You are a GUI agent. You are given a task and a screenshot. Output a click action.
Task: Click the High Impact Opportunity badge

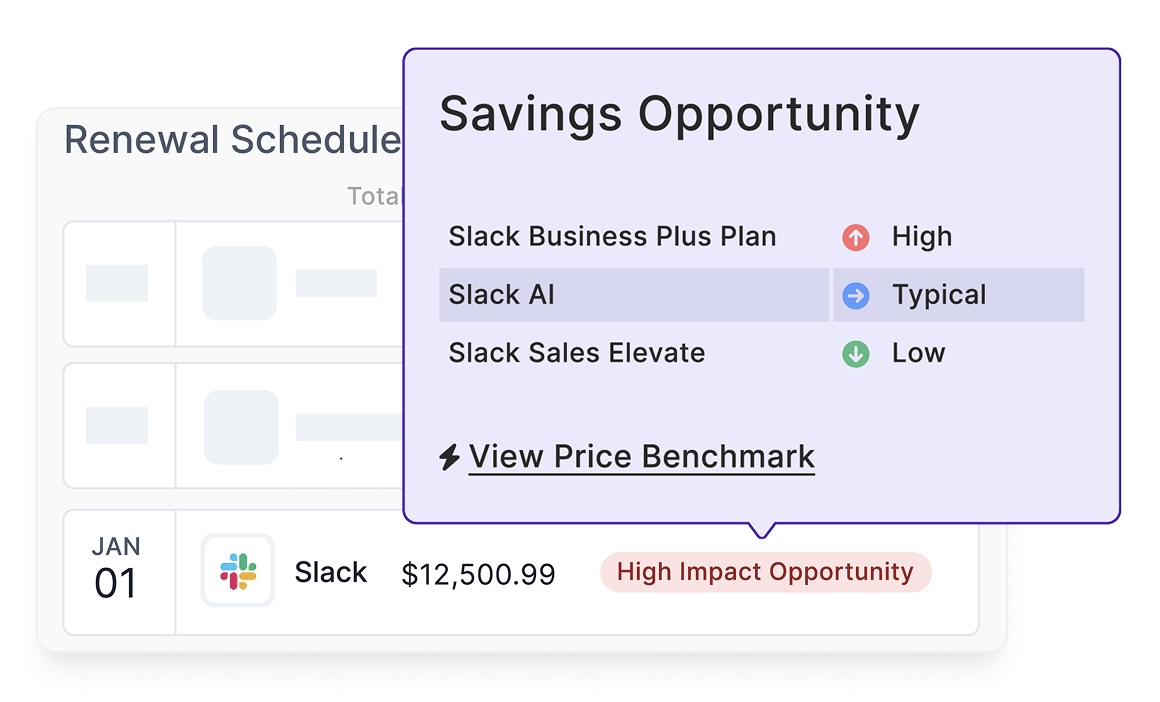(x=765, y=572)
